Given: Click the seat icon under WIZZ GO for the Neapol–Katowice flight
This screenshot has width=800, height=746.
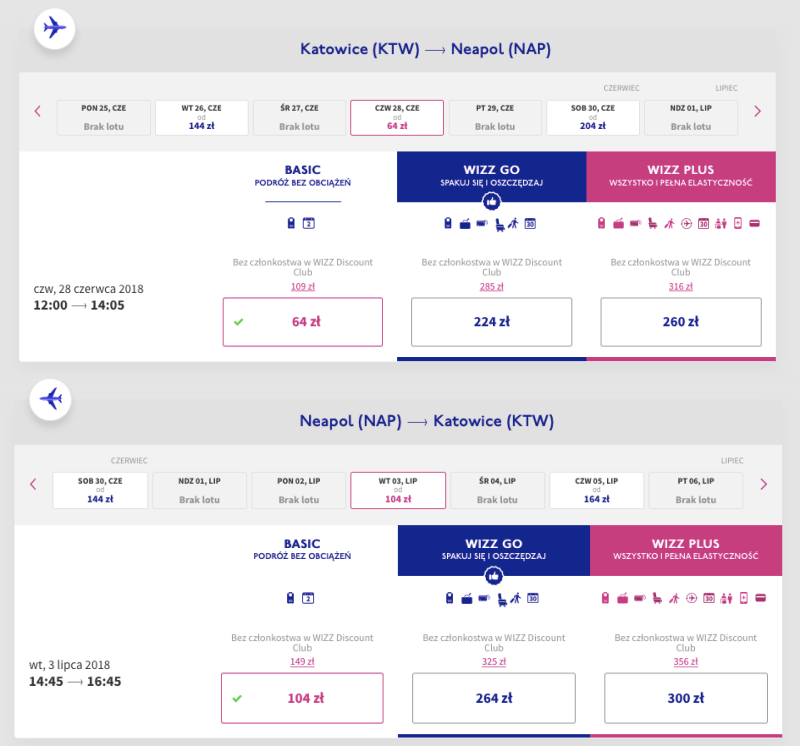Looking at the screenshot, I should (x=502, y=599).
